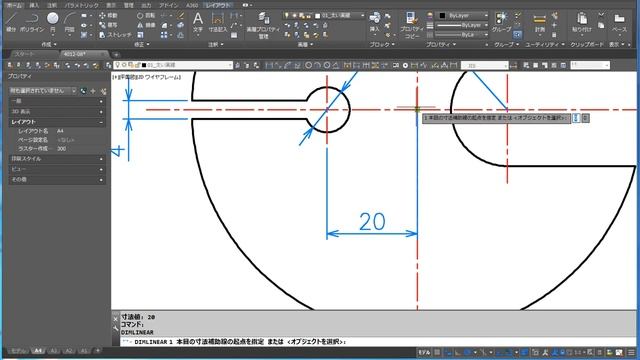Click the command line input field
Image resolution: width=640 pixels, height=360 pixels.
click(378, 342)
